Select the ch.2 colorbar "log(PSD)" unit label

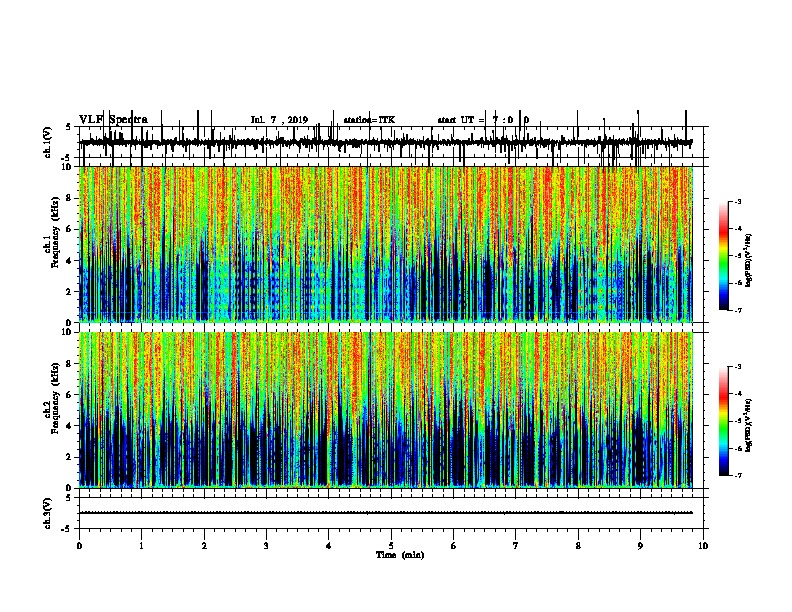(748, 425)
